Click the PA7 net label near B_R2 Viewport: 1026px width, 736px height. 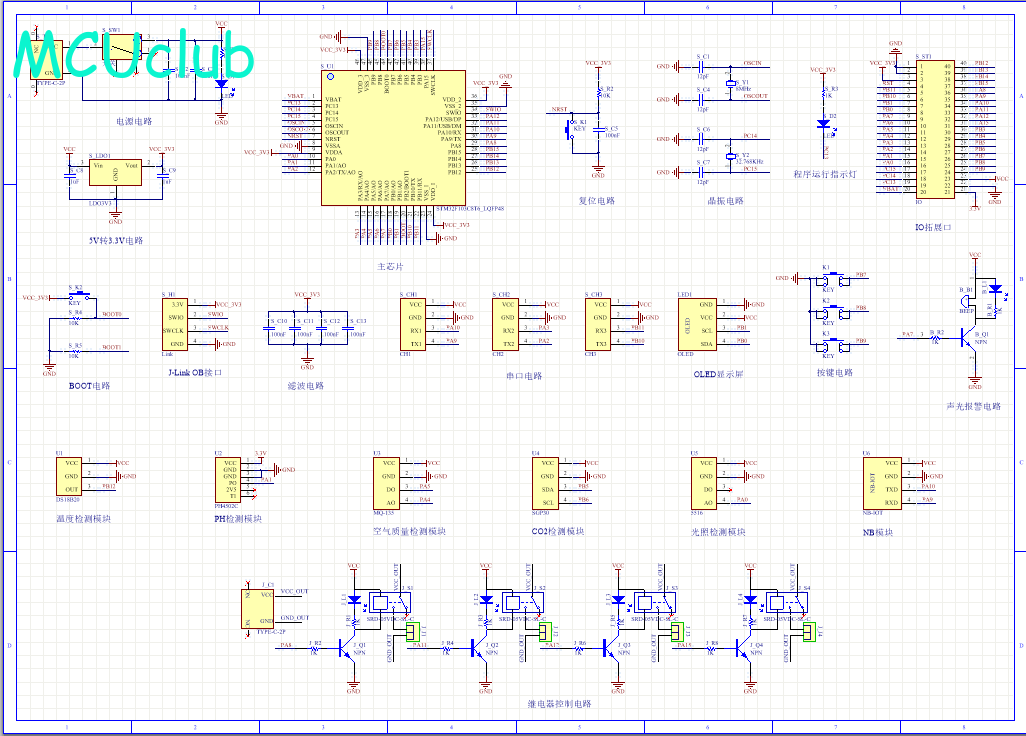(907, 334)
